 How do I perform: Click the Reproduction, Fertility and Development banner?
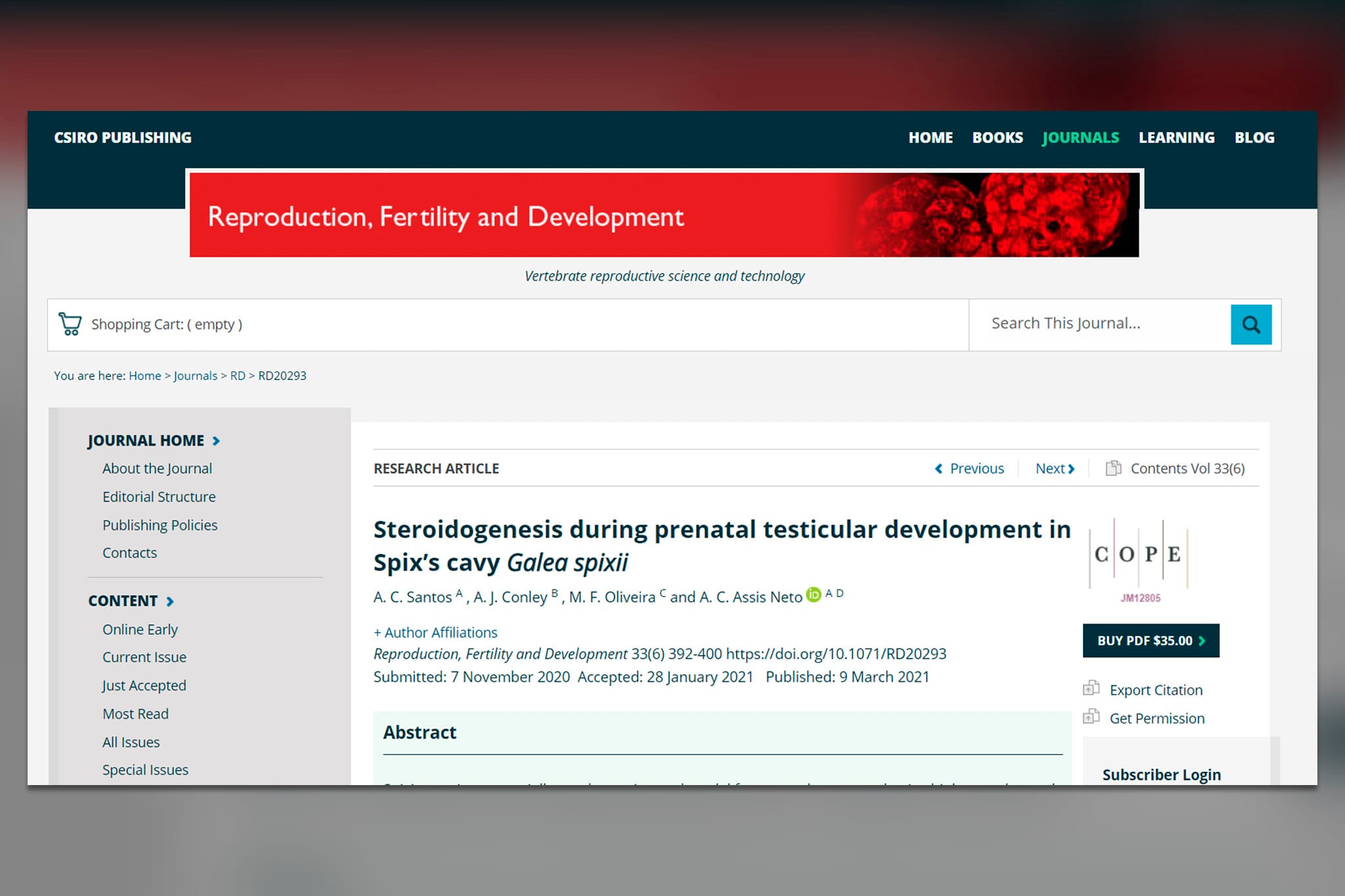coord(664,215)
